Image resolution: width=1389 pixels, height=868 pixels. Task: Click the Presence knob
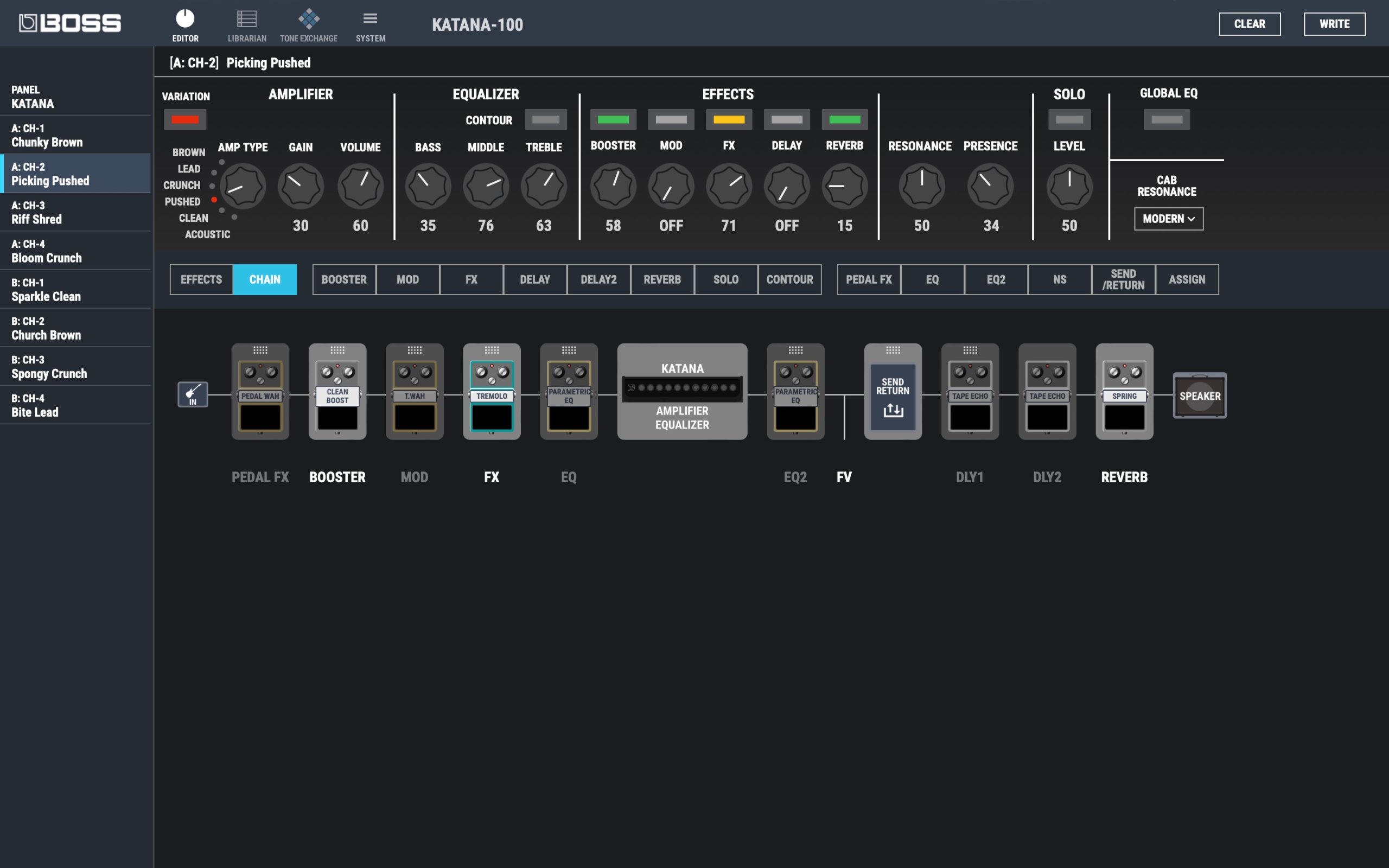[991, 186]
